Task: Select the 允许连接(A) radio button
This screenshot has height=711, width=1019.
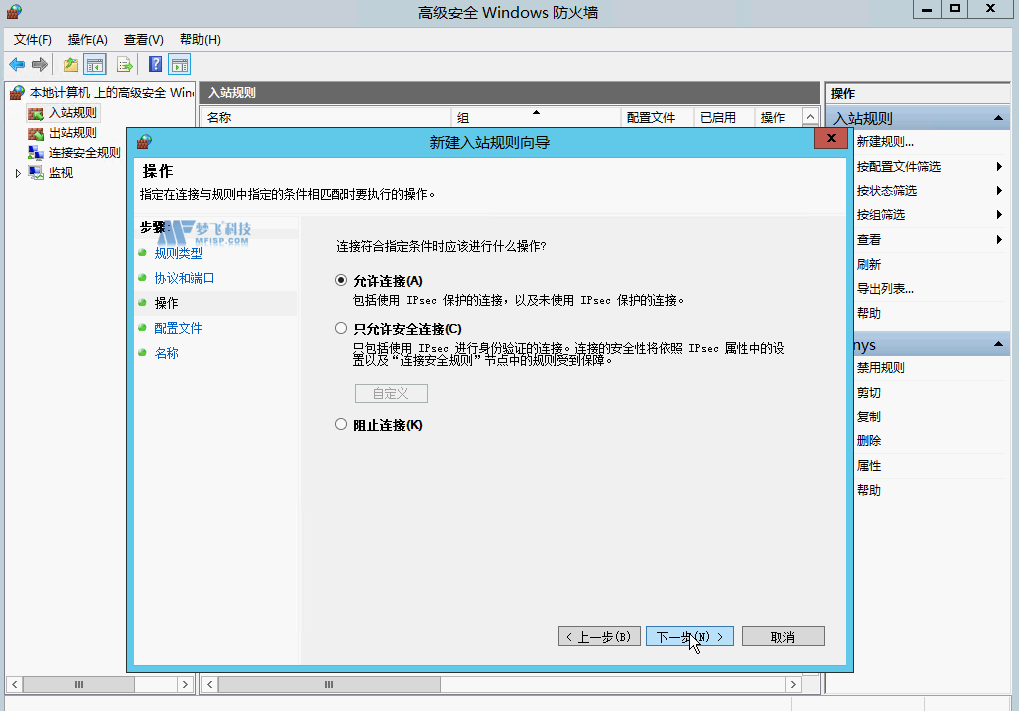Action: [x=341, y=281]
